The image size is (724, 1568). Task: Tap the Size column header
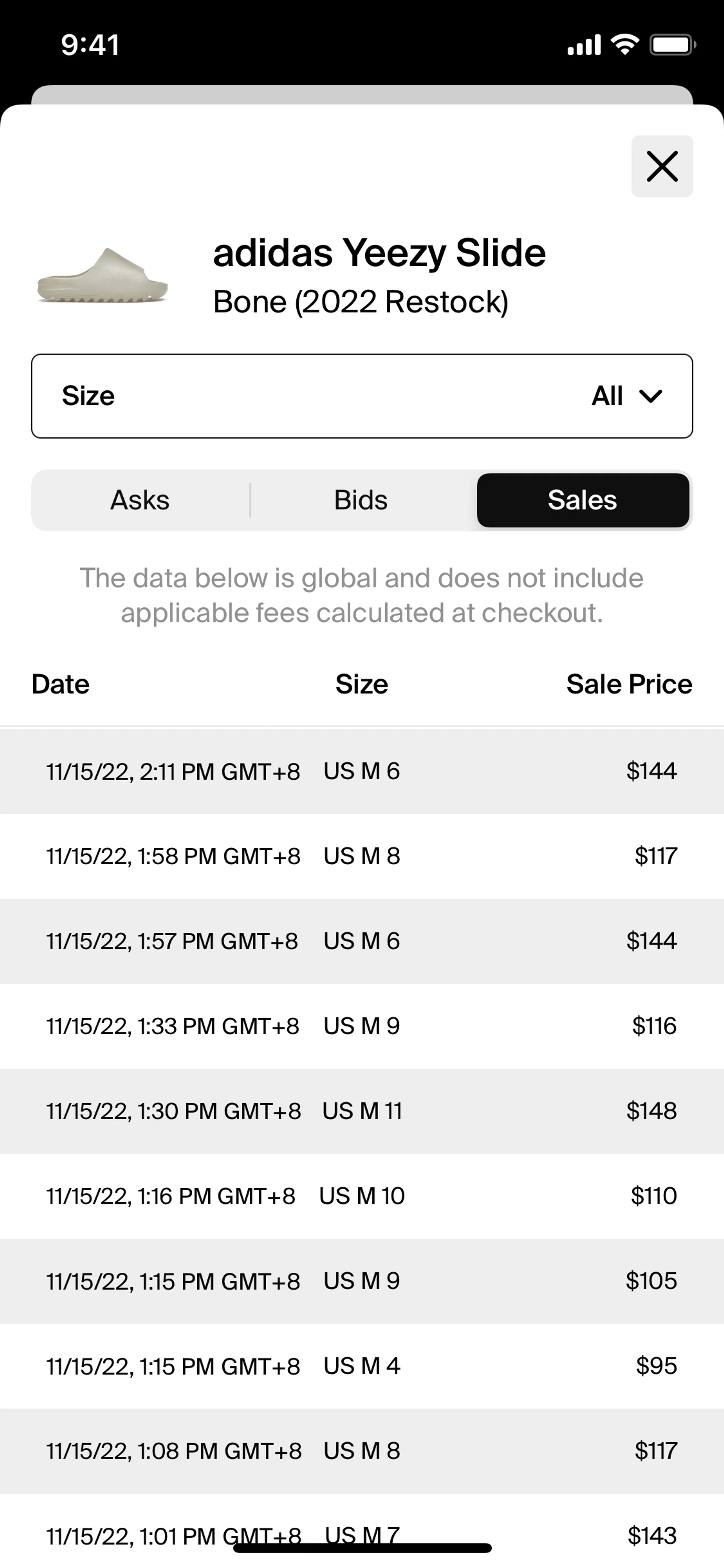pos(361,684)
